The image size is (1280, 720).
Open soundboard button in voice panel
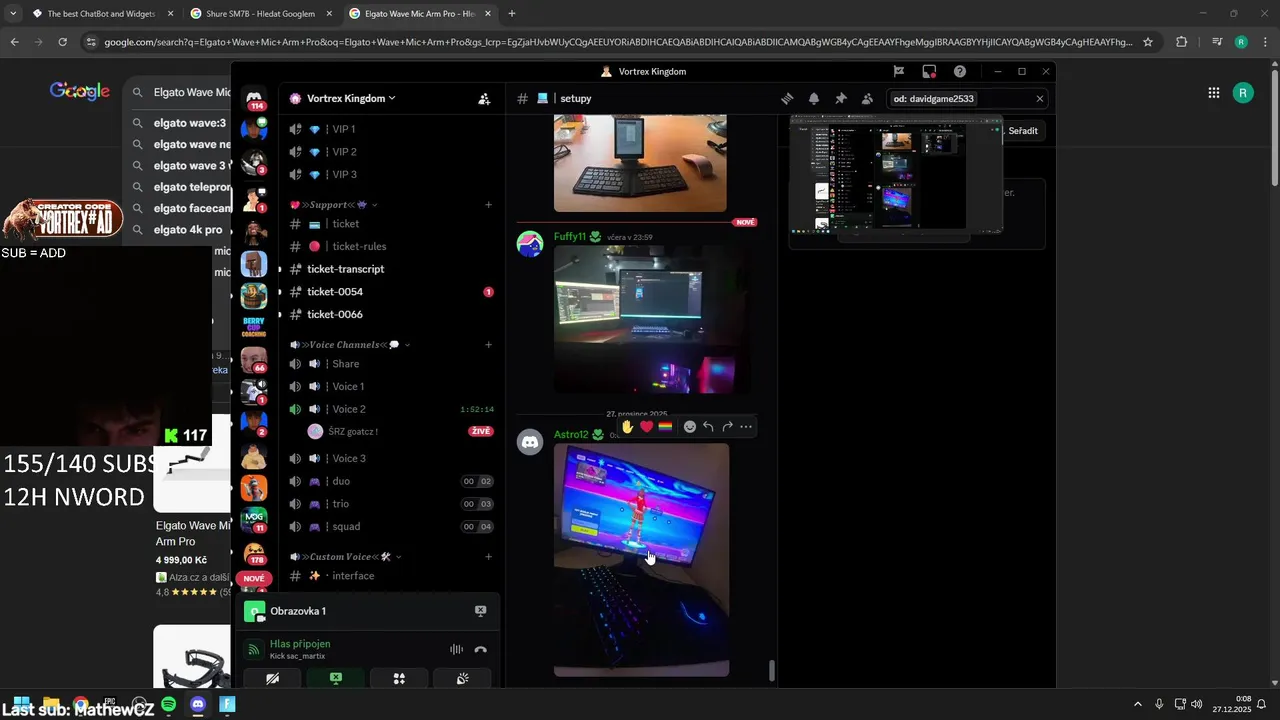click(462, 678)
